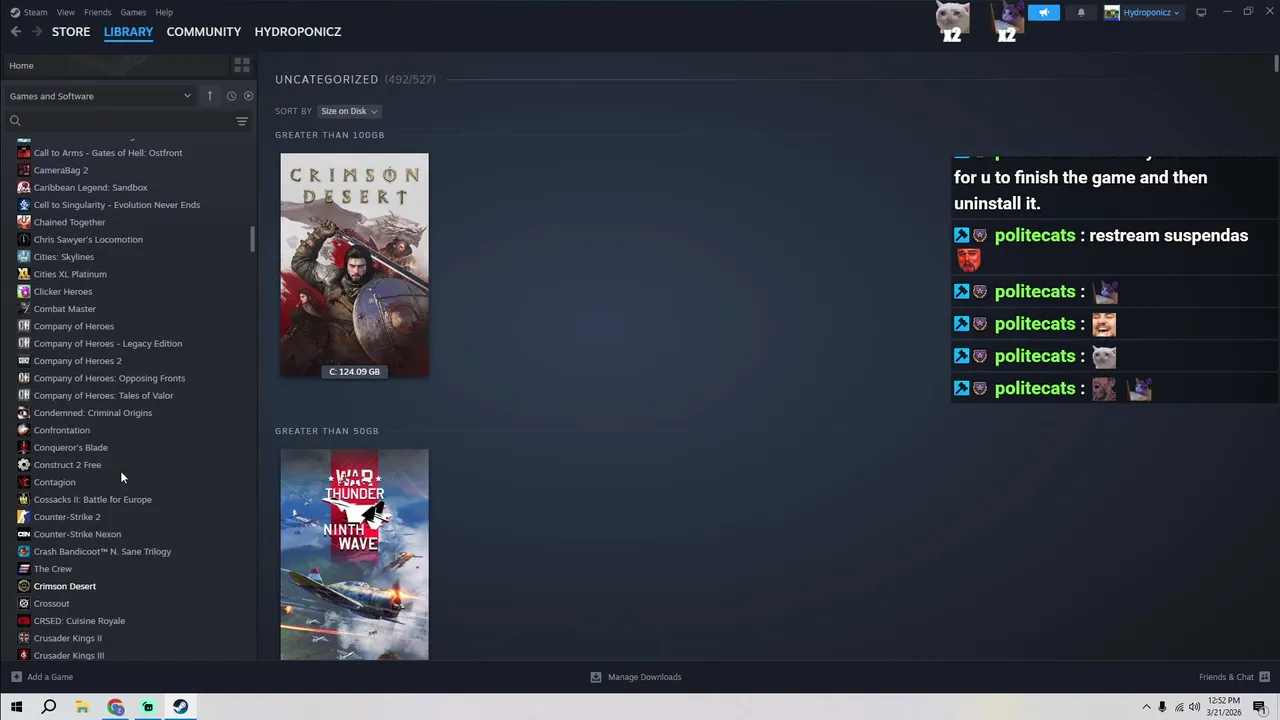Click the Crossout game icon
Image resolution: width=1280 pixels, height=720 pixels.
click(24, 604)
